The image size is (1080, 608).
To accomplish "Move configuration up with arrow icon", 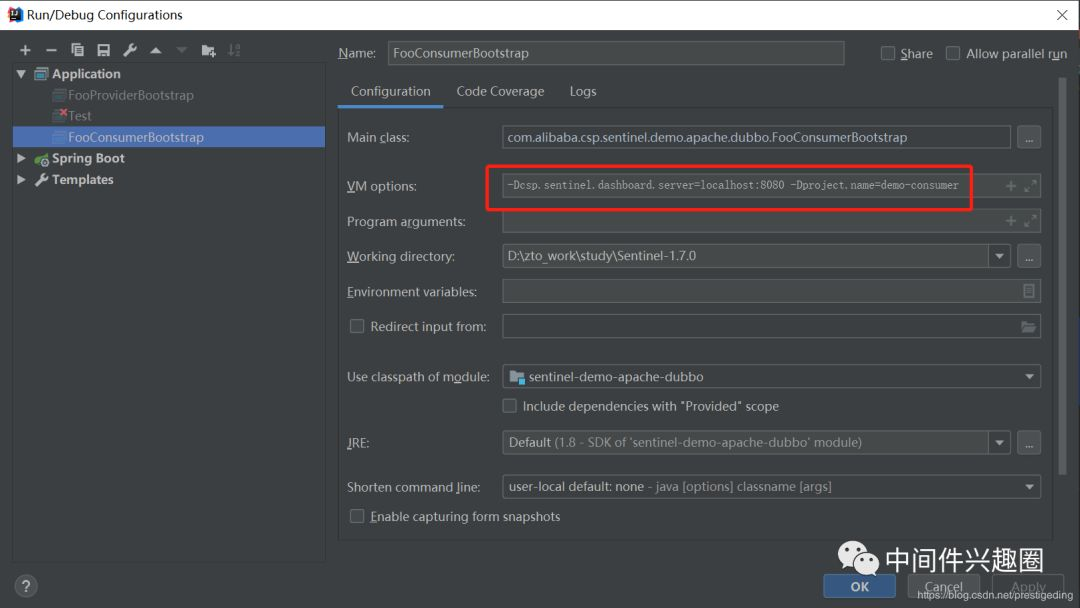I will click(156, 50).
